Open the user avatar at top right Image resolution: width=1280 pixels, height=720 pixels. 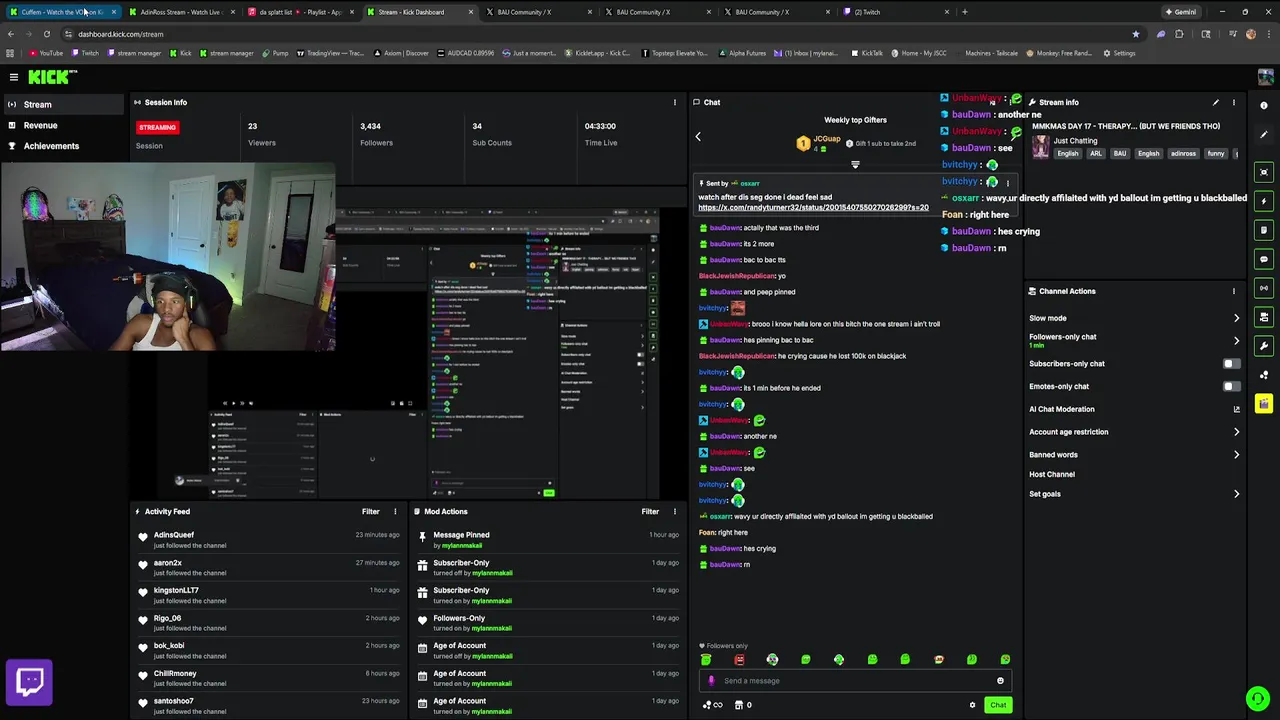click(1265, 77)
